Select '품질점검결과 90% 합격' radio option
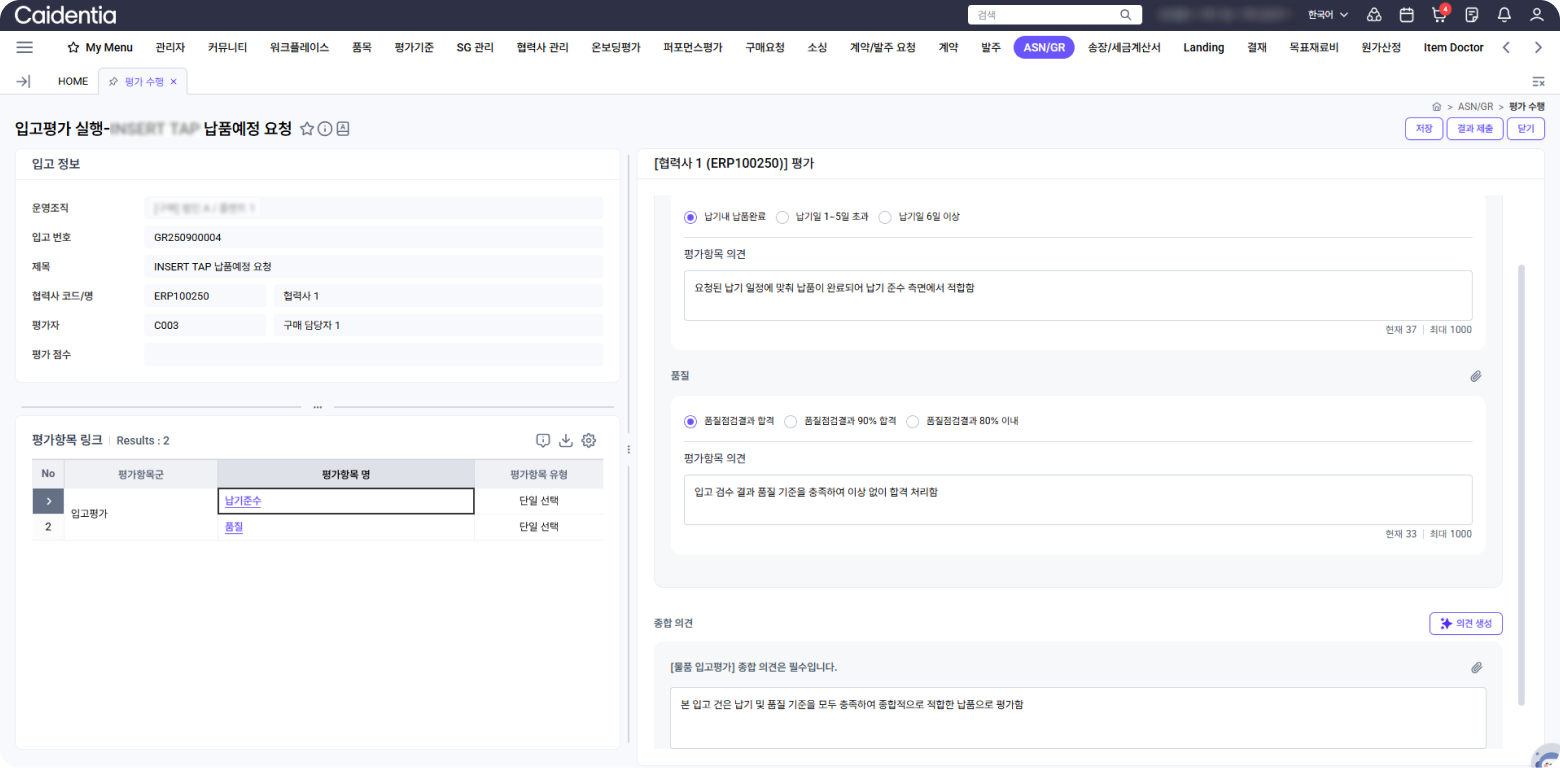 (791, 422)
